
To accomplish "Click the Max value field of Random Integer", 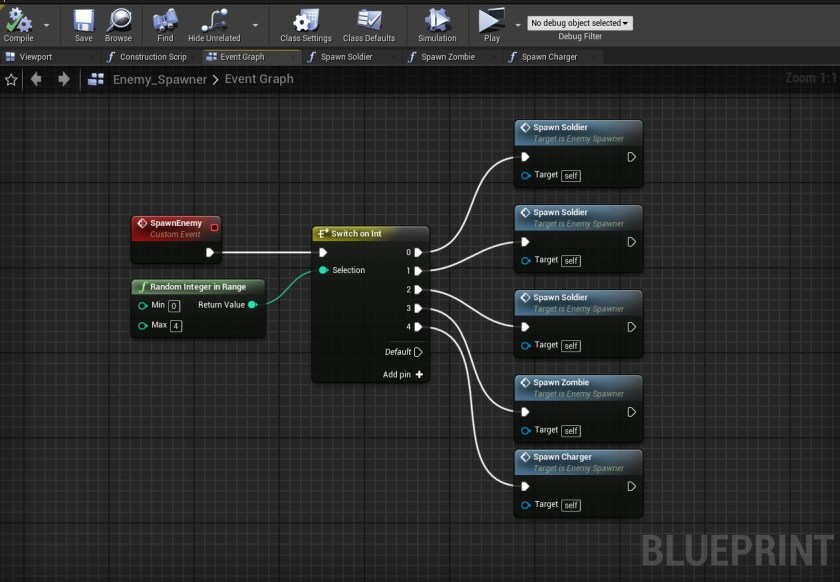I will pos(176,326).
